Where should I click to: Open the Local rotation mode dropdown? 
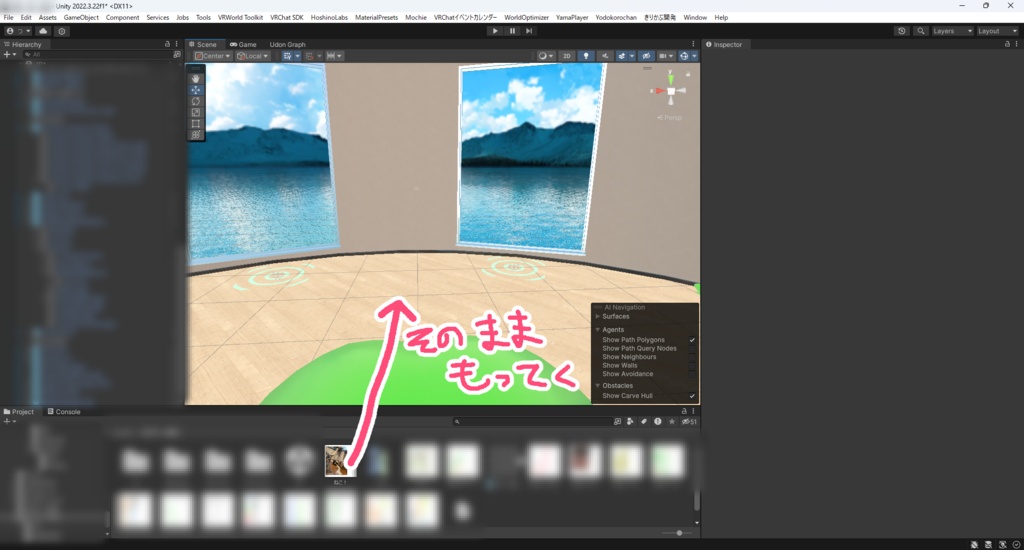point(252,56)
